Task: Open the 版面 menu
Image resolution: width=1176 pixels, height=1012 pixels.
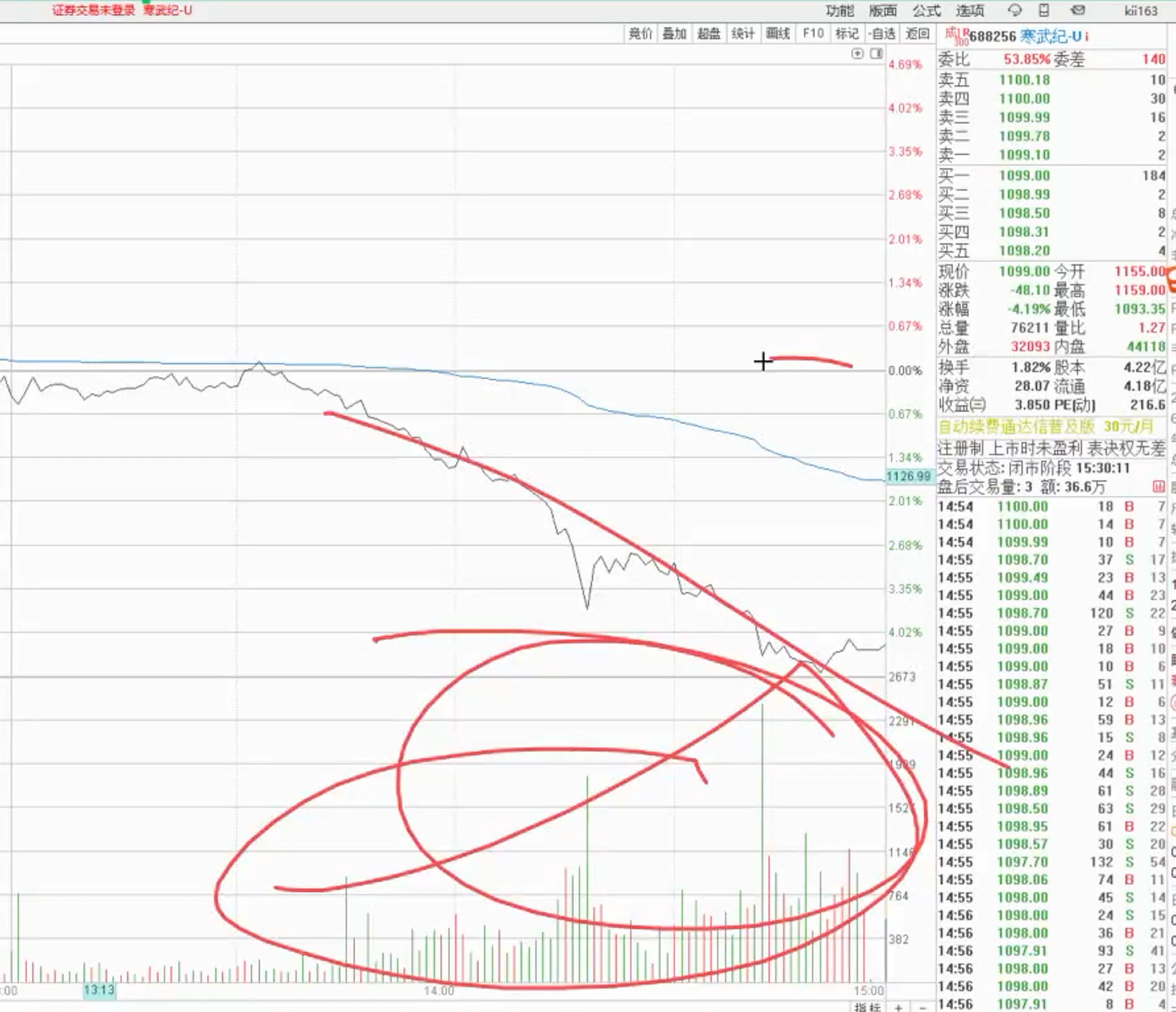Action: [883, 11]
